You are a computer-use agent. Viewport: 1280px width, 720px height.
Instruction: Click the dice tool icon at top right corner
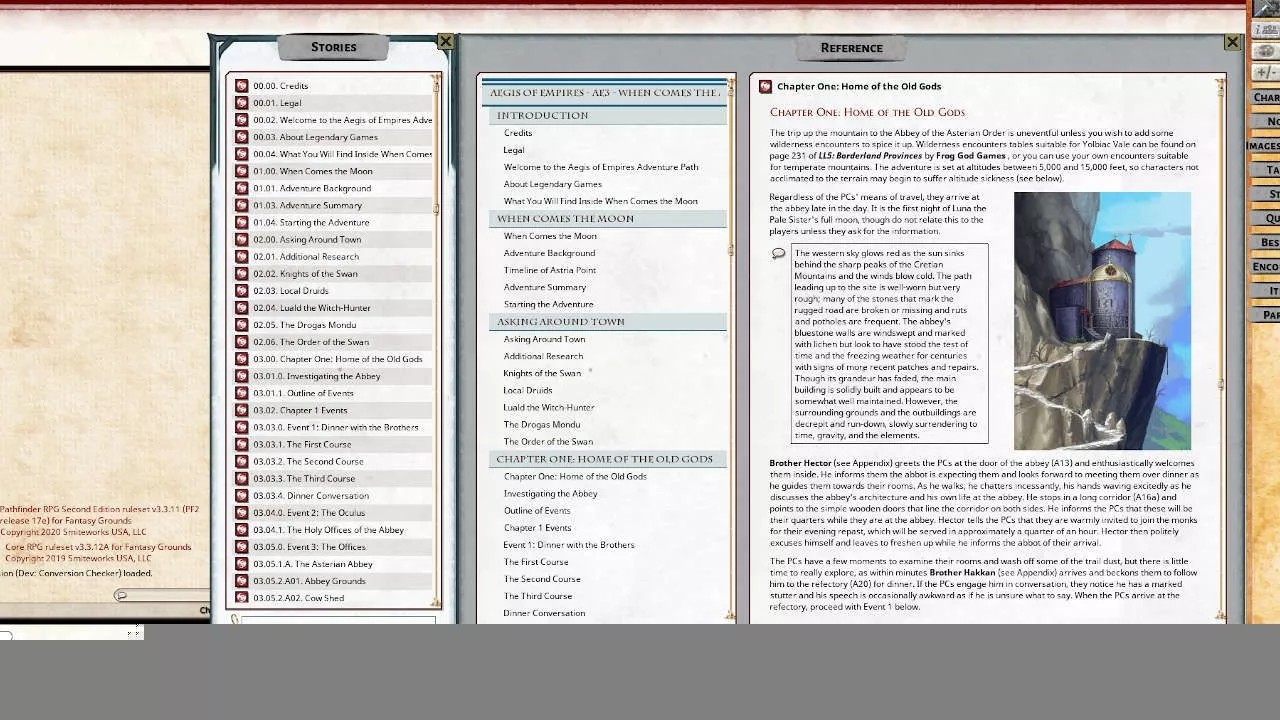point(1265,8)
